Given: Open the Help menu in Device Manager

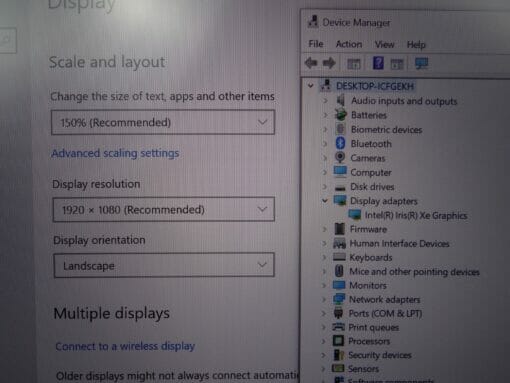Looking at the screenshot, I should [416, 45].
